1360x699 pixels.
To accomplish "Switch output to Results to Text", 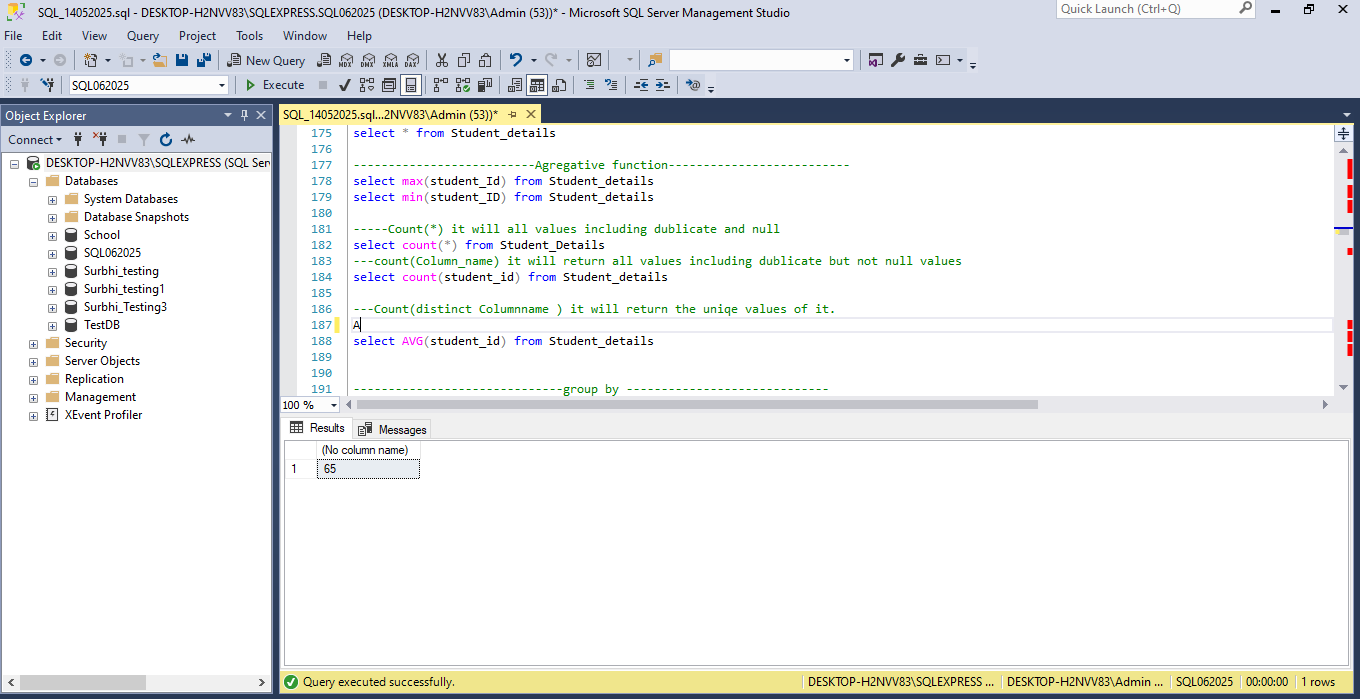I will click(x=515, y=85).
